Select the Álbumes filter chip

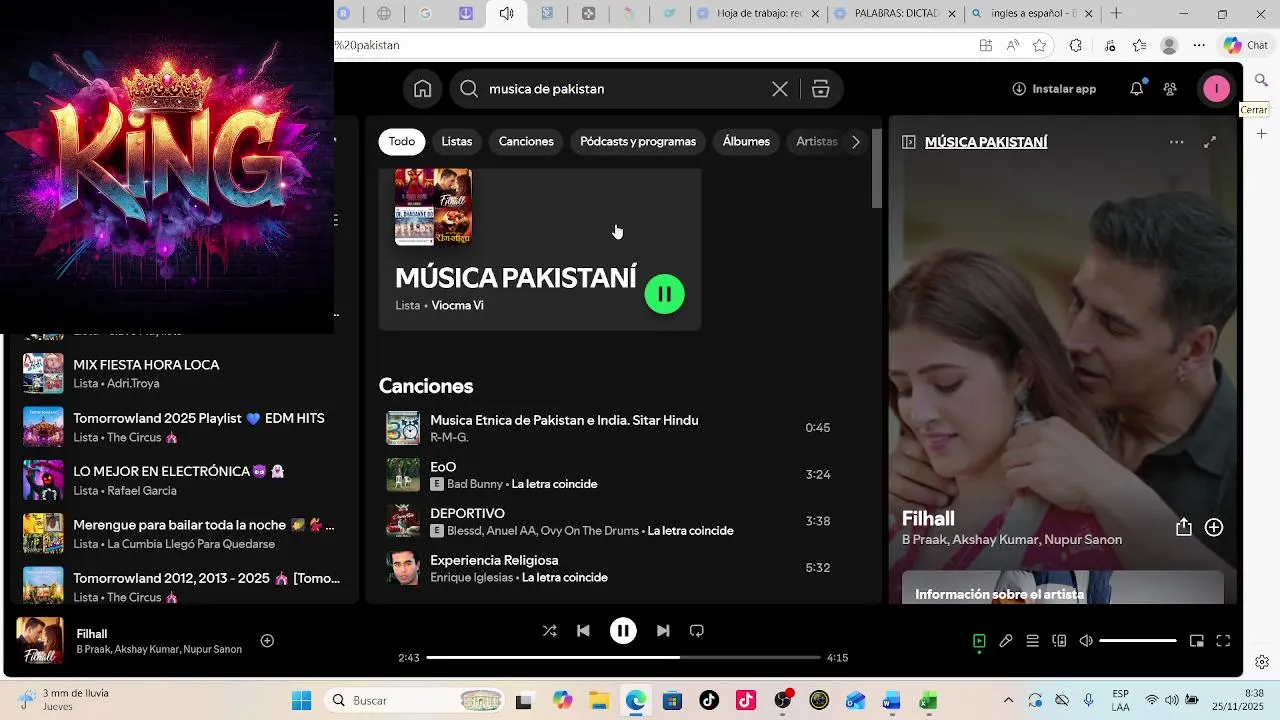746,142
